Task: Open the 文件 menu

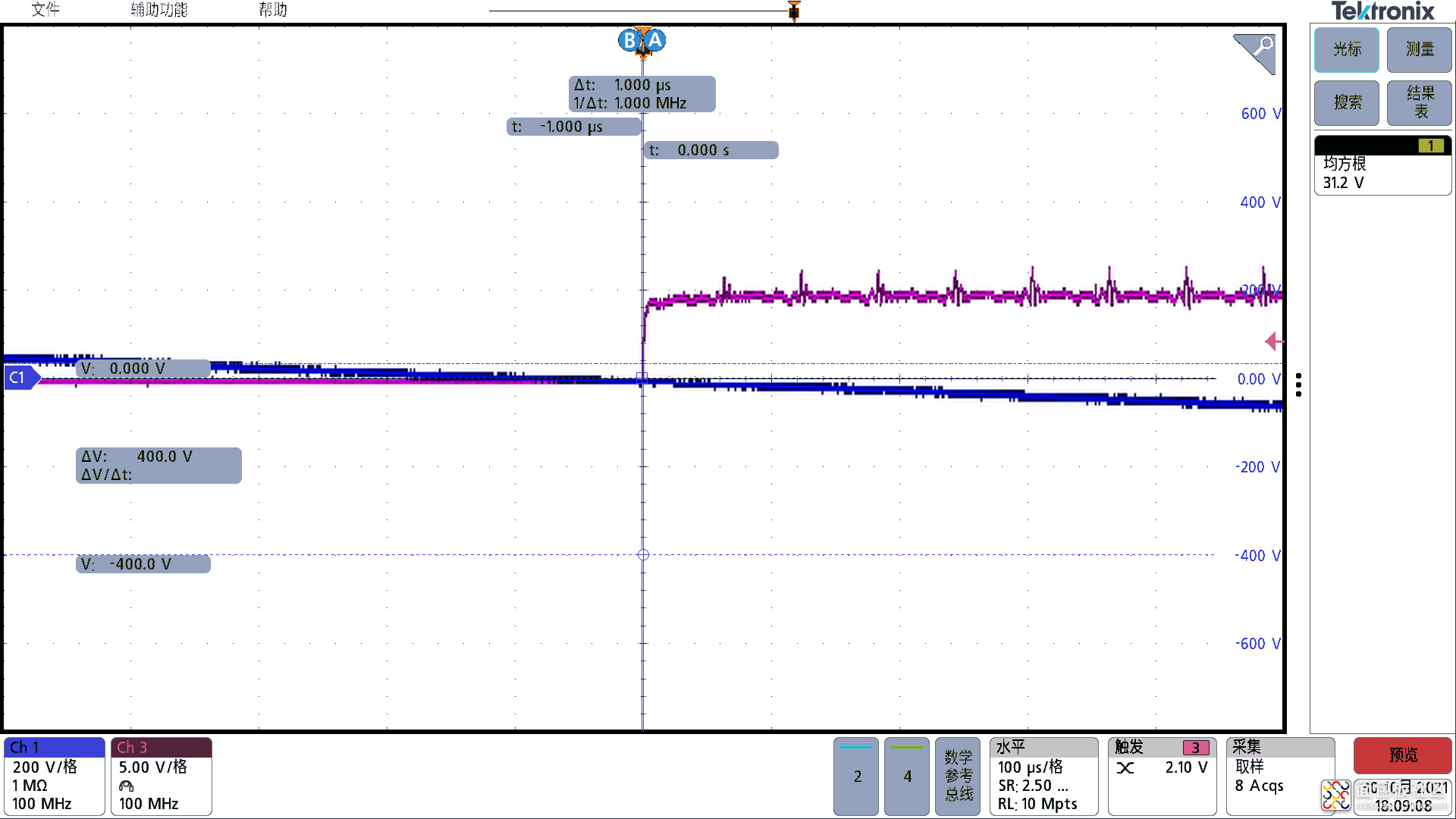Action: click(x=45, y=10)
